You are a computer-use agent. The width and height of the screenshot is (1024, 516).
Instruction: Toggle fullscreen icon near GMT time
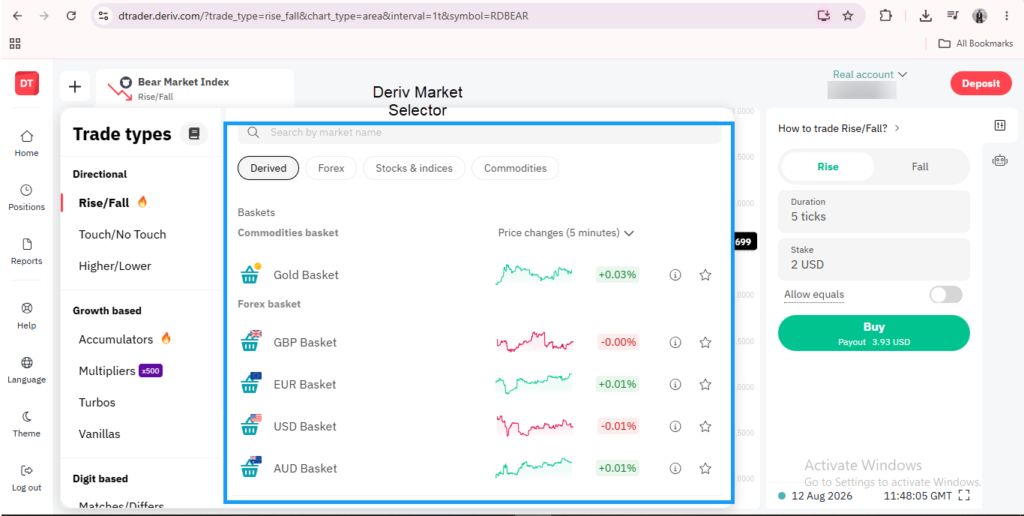964,496
